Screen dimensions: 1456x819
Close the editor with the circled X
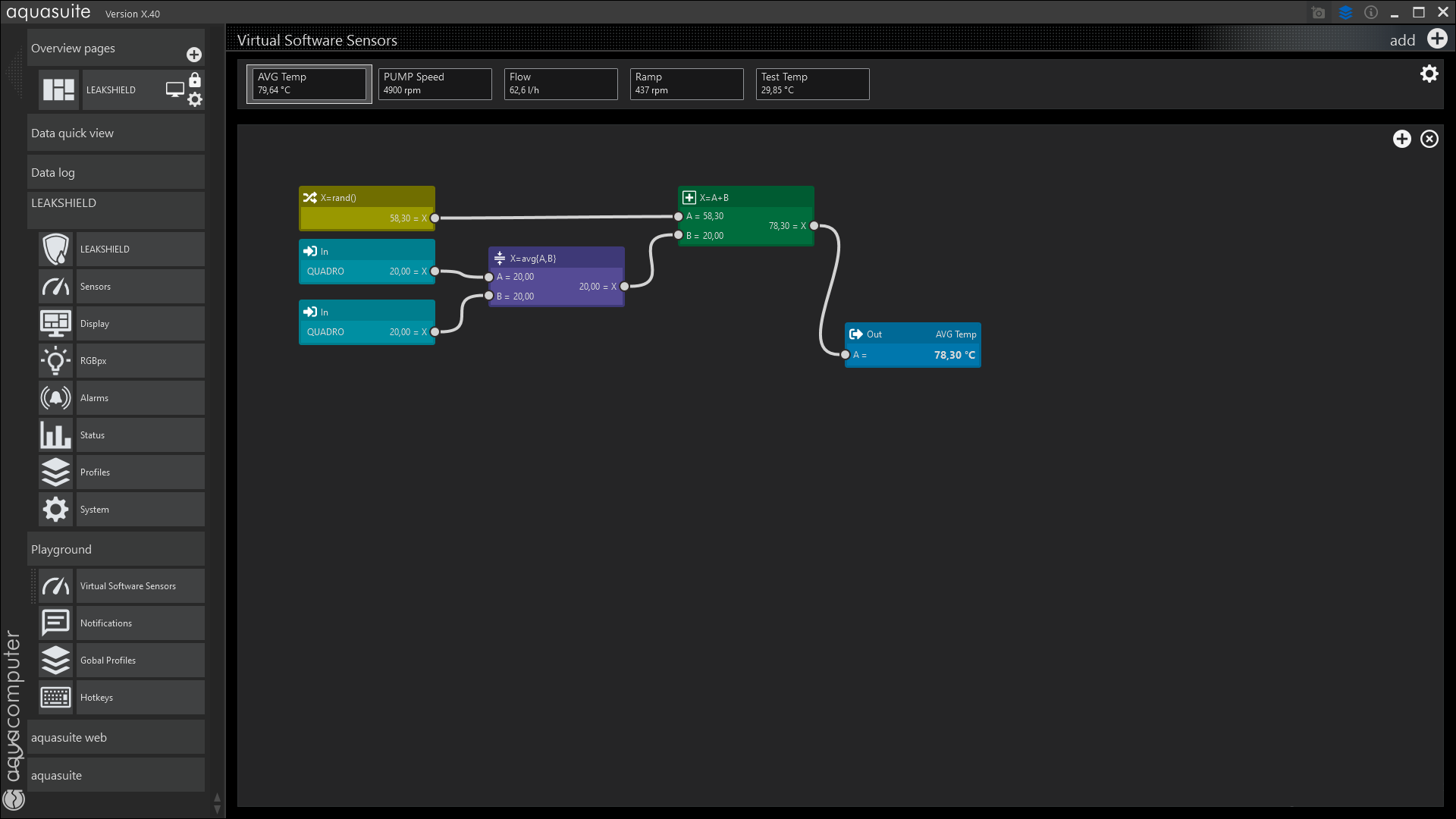tap(1429, 139)
